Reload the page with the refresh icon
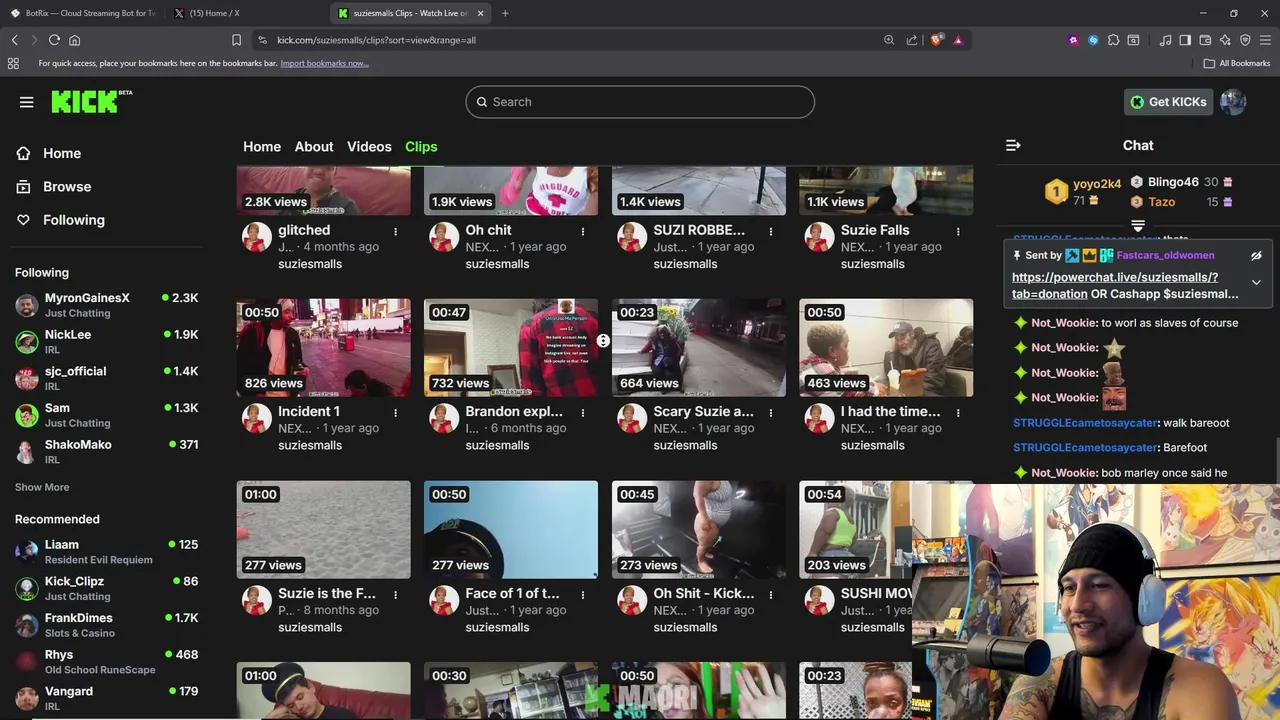Screen dimensions: 1280x720 [54, 40]
